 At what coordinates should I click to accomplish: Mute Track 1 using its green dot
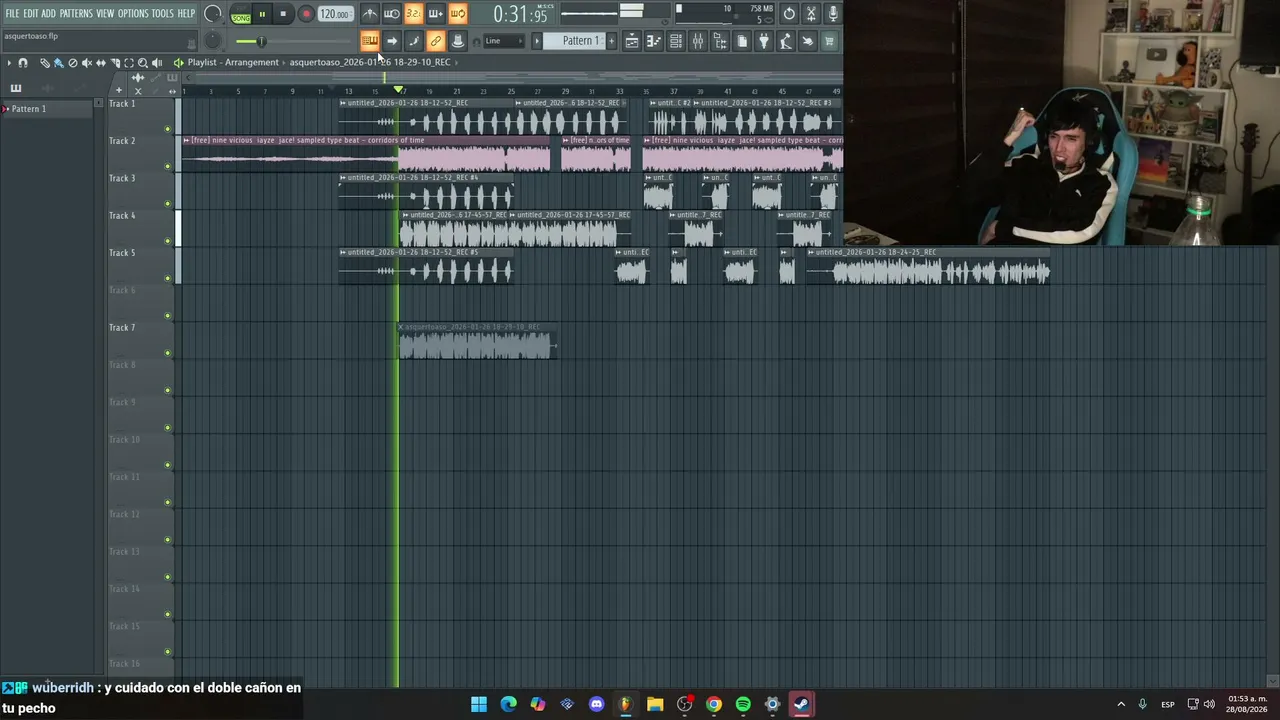pyautogui.click(x=167, y=129)
